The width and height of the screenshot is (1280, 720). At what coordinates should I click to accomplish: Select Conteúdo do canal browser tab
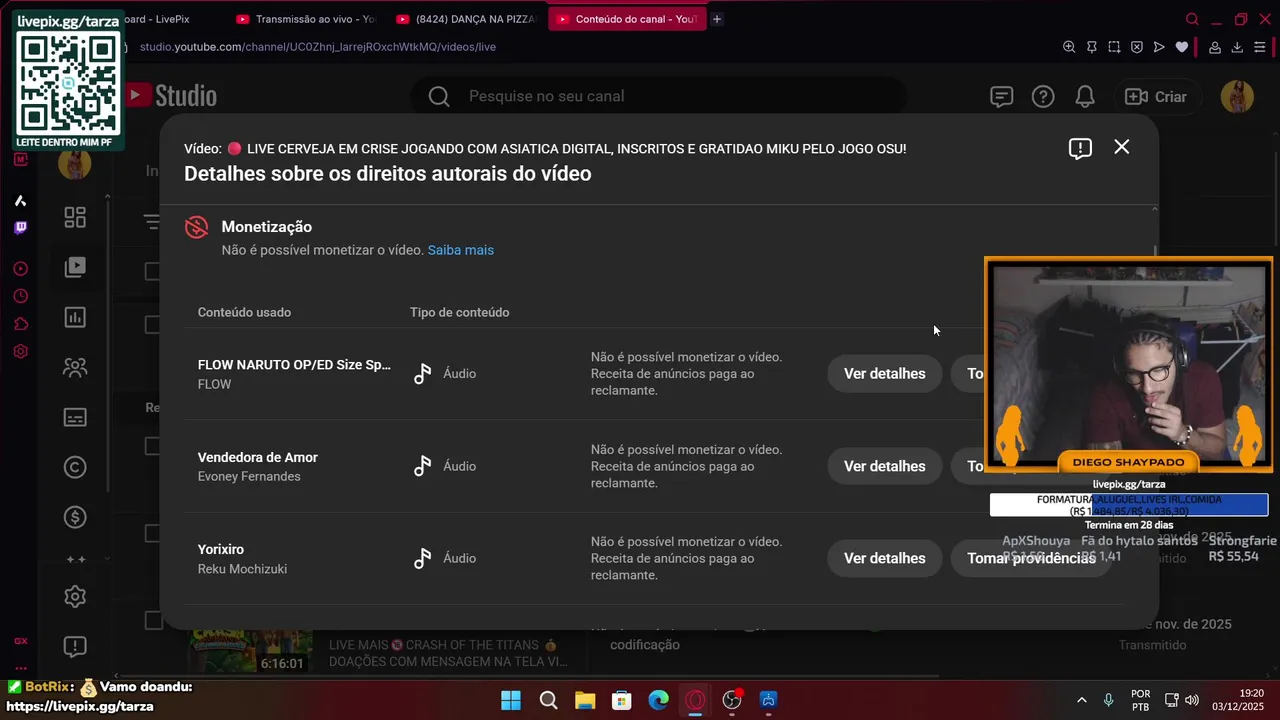click(627, 19)
